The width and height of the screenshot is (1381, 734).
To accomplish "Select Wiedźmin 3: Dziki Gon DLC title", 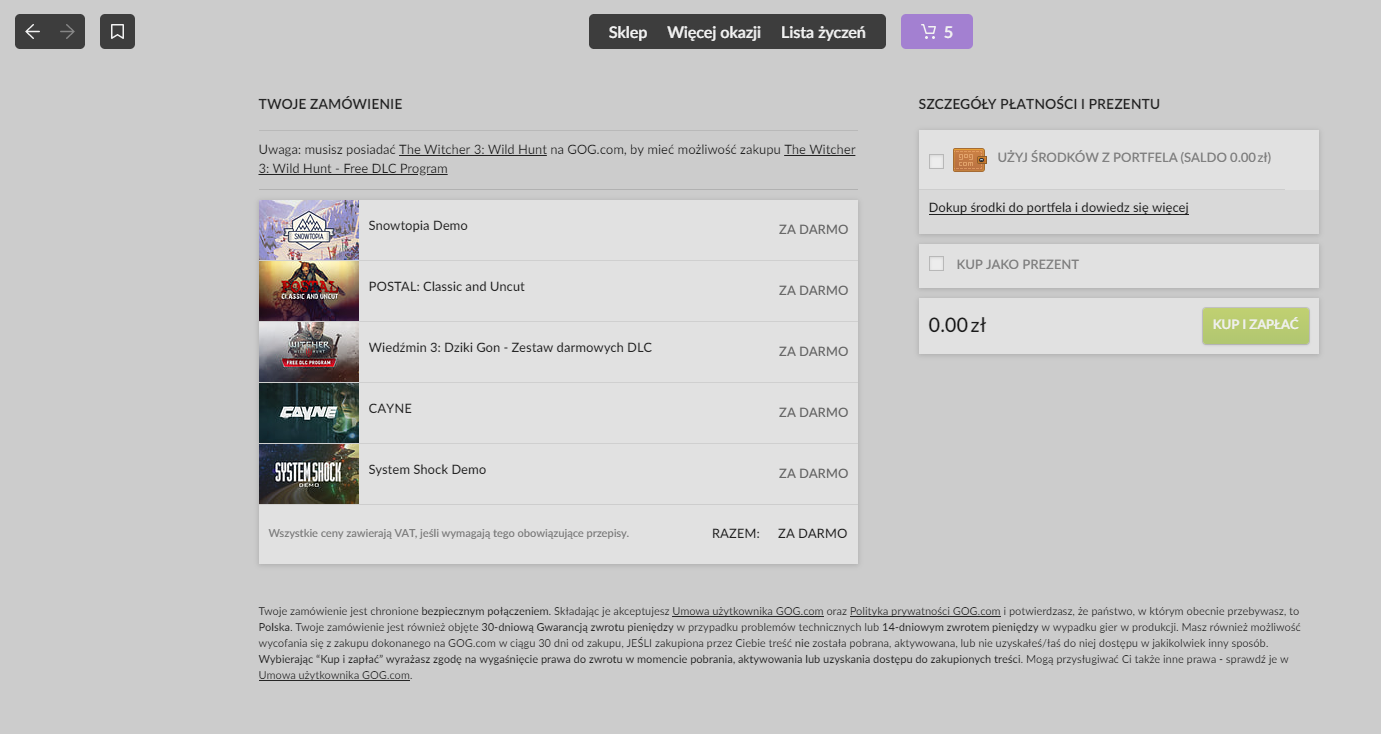I will point(510,348).
